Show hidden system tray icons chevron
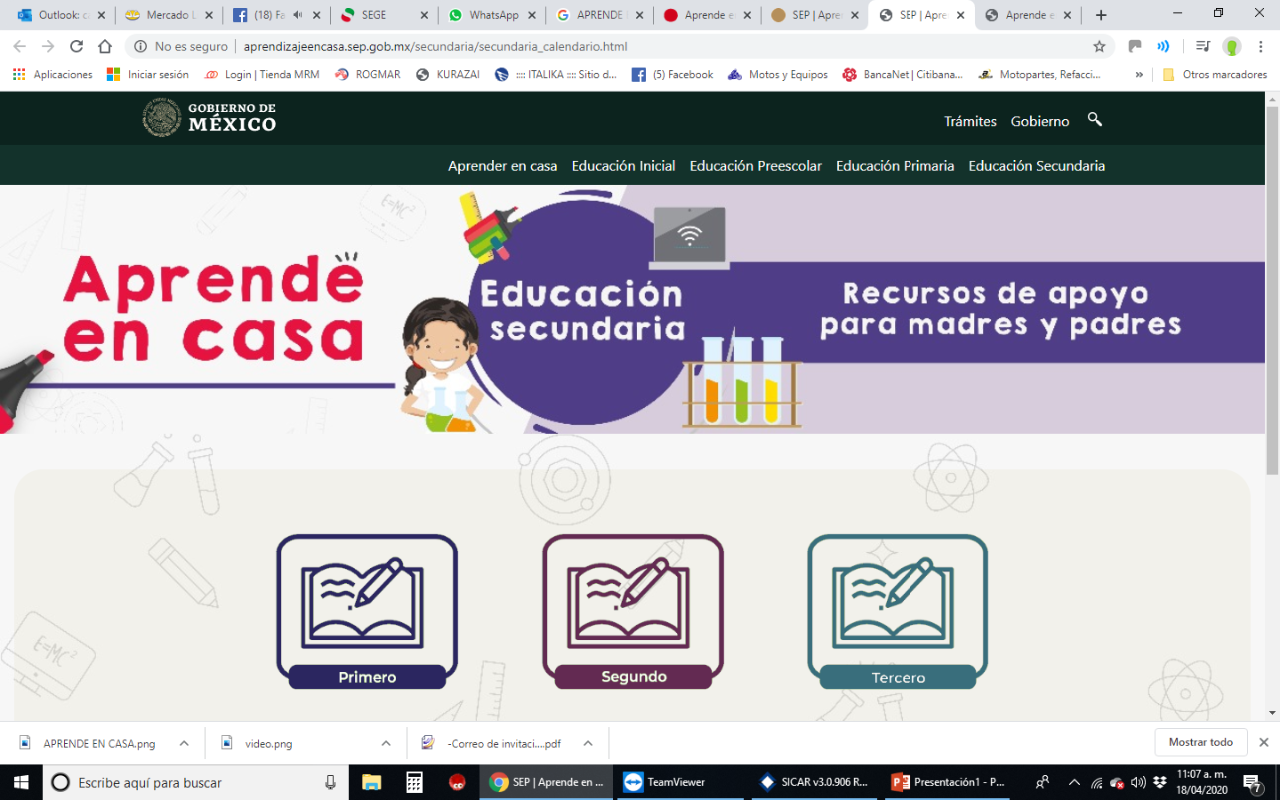The width and height of the screenshot is (1280, 800). coord(1074,782)
